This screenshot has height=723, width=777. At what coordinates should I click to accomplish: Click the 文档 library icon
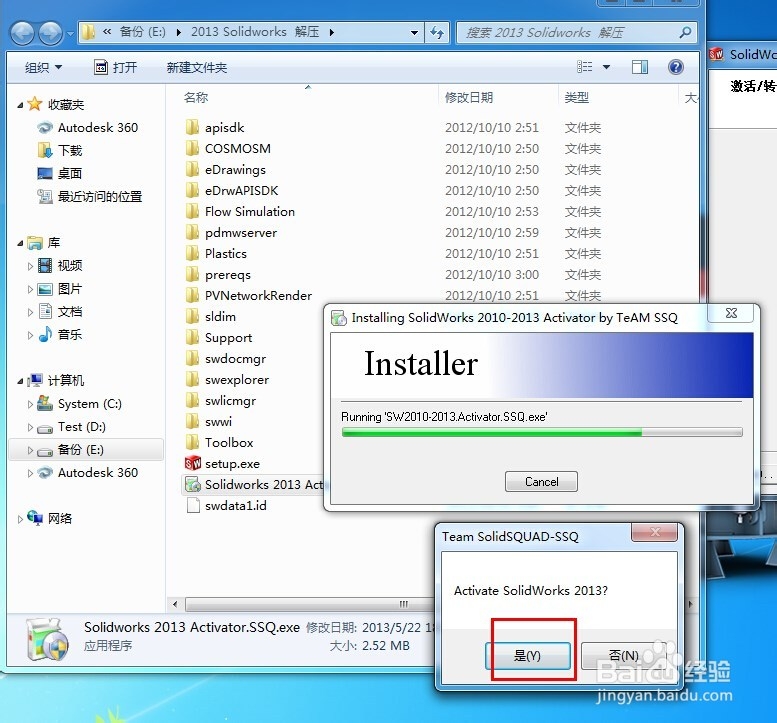coord(45,311)
